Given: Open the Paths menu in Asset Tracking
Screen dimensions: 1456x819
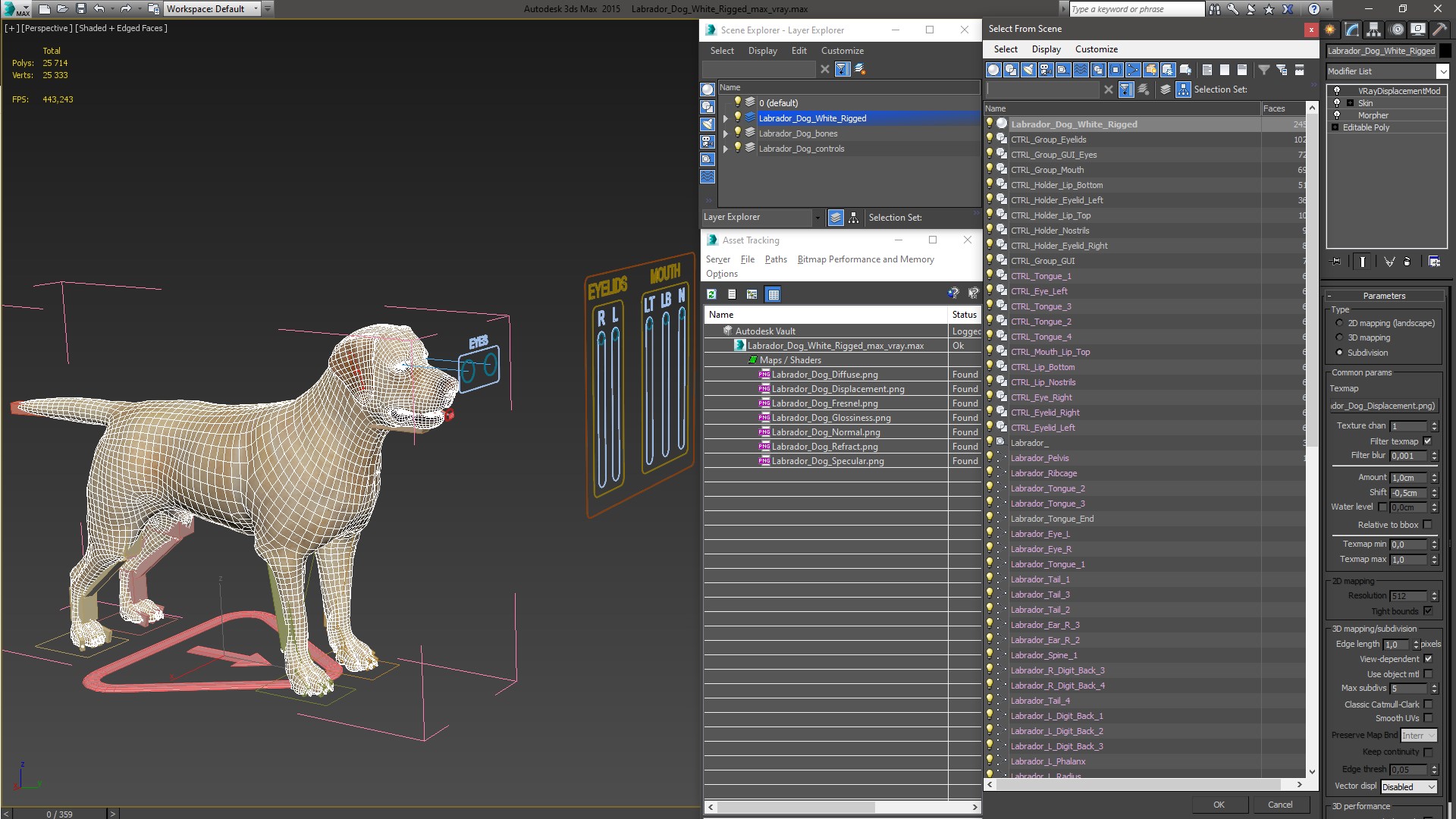Looking at the screenshot, I should [x=775, y=259].
